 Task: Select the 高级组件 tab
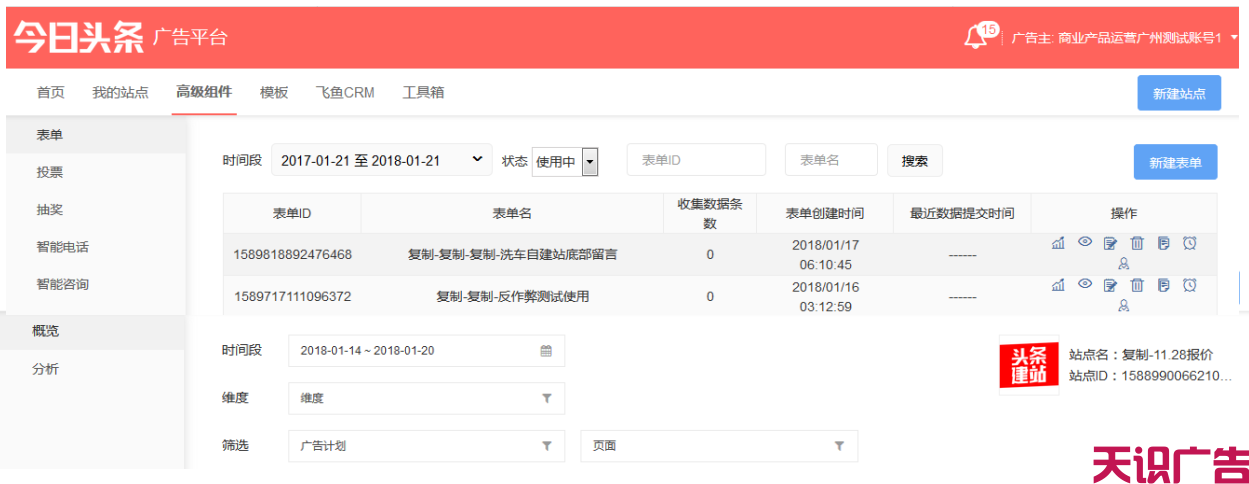pyautogui.click(x=204, y=92)
